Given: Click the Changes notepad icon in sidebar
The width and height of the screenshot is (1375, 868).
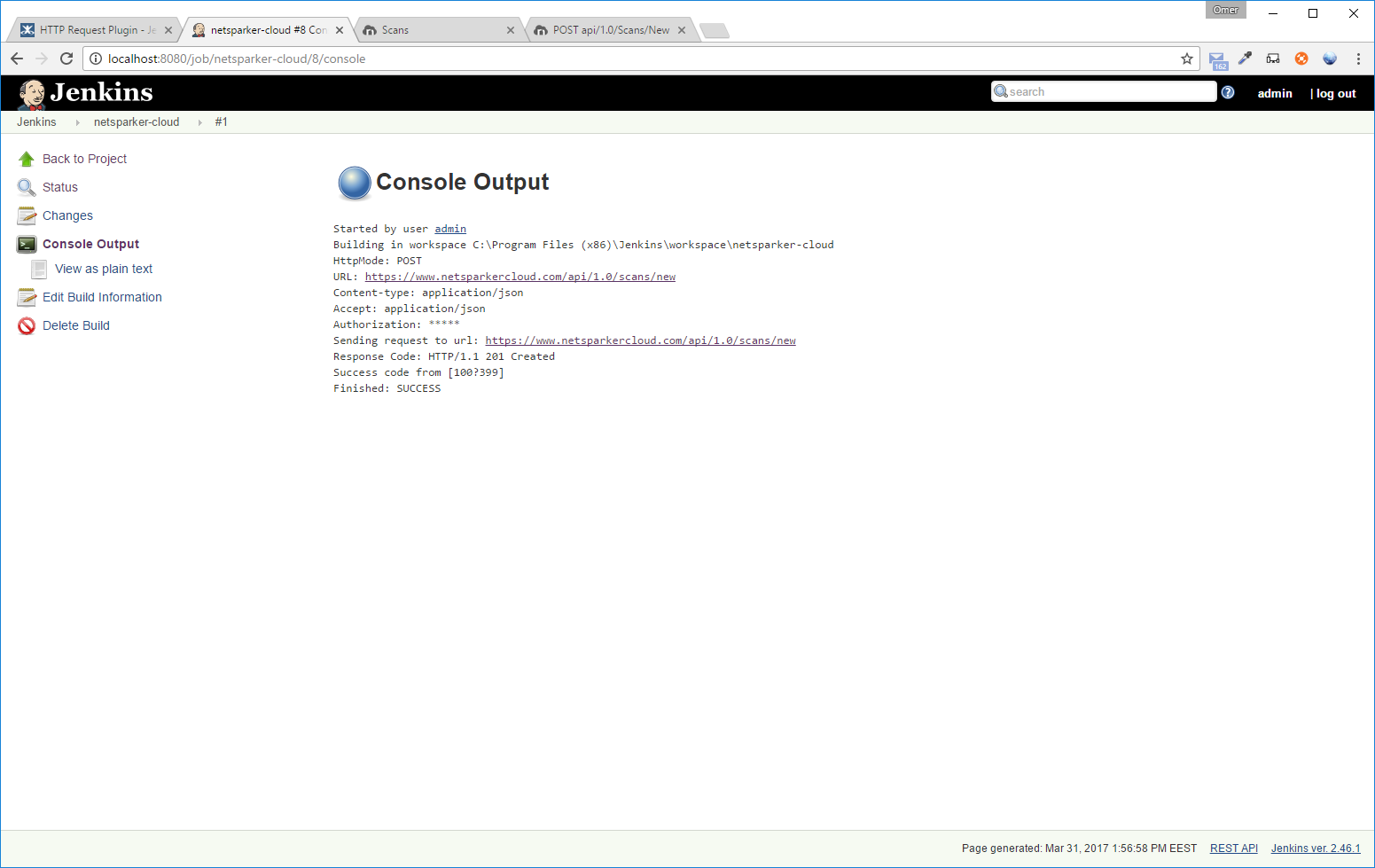Looking at the screenshot, I should click(x=26, y=215).
